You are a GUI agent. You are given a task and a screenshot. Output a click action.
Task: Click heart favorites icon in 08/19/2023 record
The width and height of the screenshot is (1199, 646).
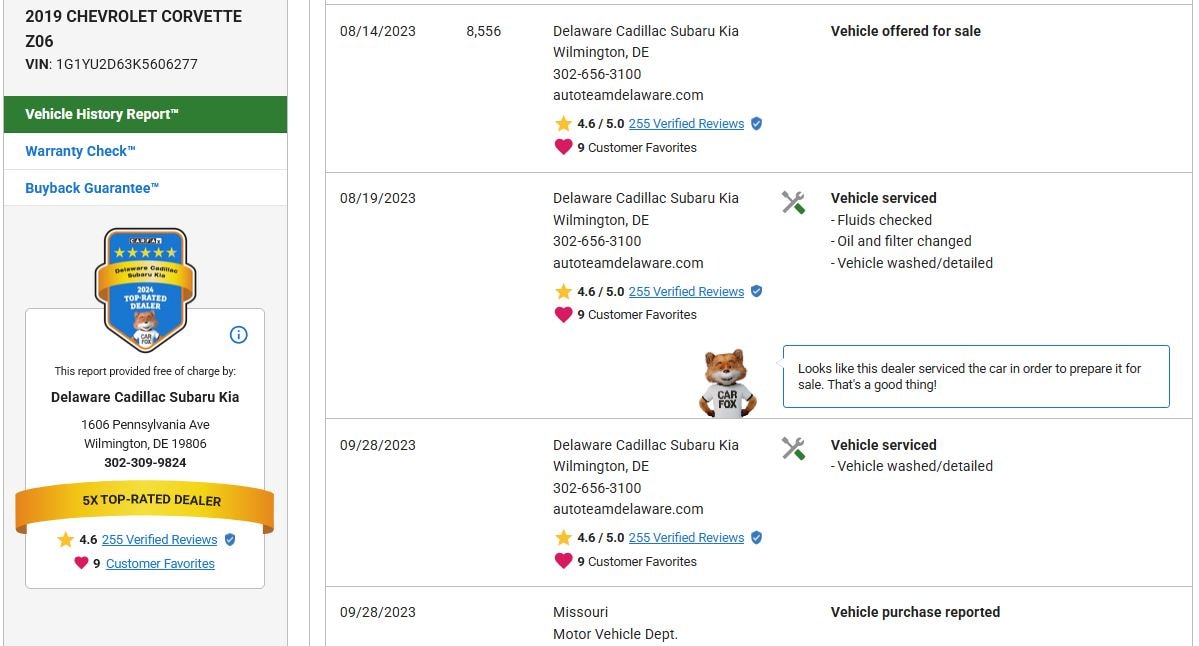click(x=563, y=314)
